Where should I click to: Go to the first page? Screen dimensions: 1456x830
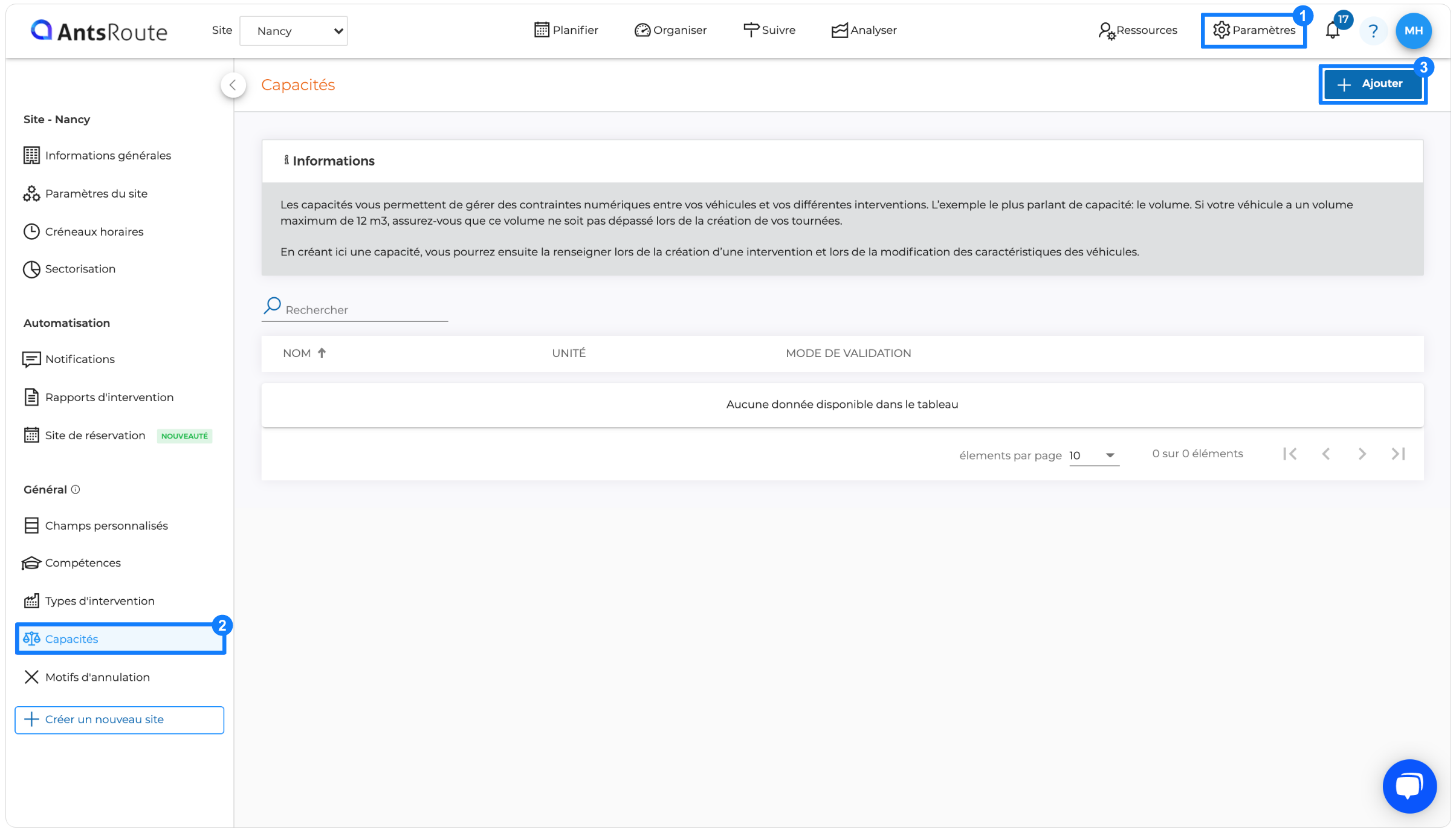click(1290, 454)
